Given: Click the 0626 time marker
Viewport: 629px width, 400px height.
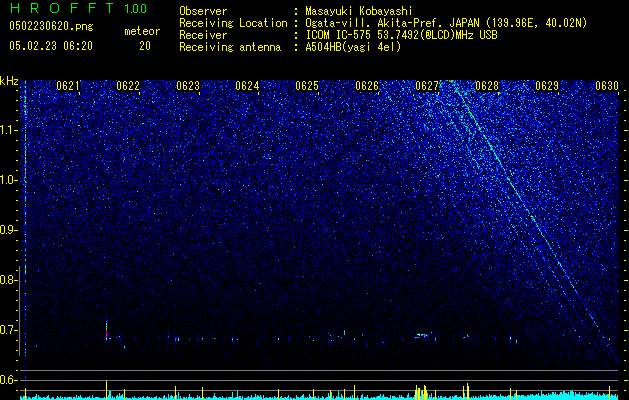Looking at the screenshot, I should click(367, 86).
